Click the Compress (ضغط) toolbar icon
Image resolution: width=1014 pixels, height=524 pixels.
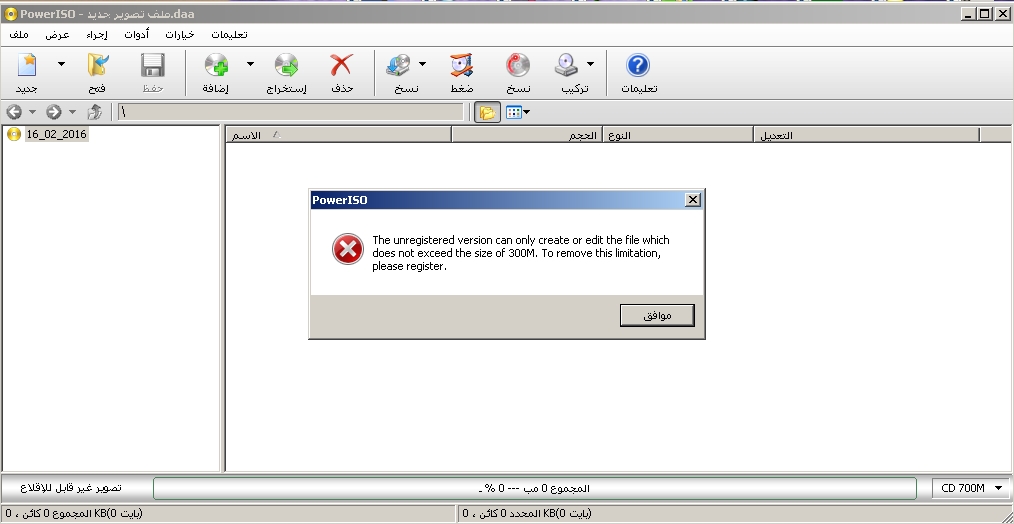[462, 65]
